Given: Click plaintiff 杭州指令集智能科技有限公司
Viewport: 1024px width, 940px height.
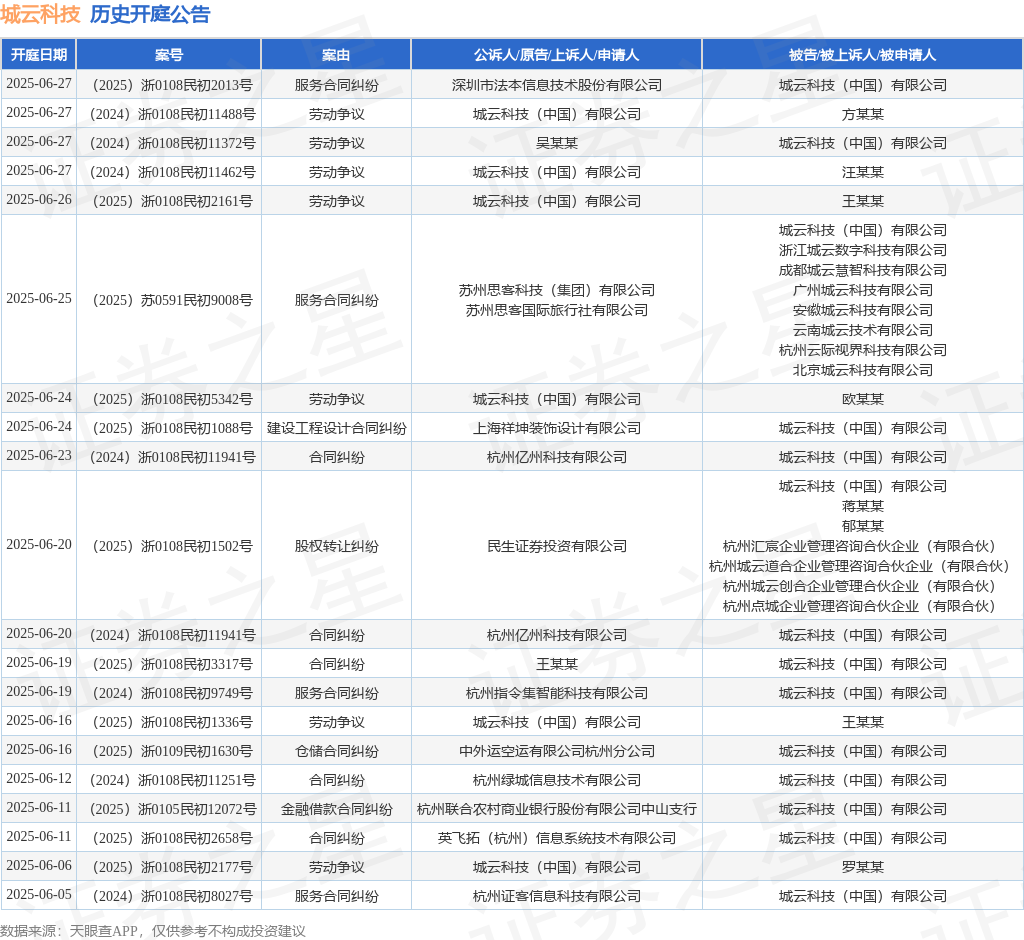Looking at the screenshot, I should click(x=556, y=693).
